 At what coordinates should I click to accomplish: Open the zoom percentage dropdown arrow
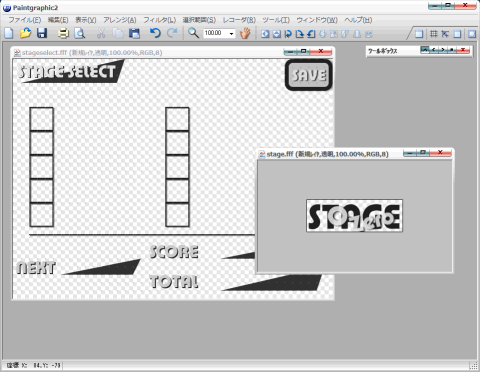(231, 33)
